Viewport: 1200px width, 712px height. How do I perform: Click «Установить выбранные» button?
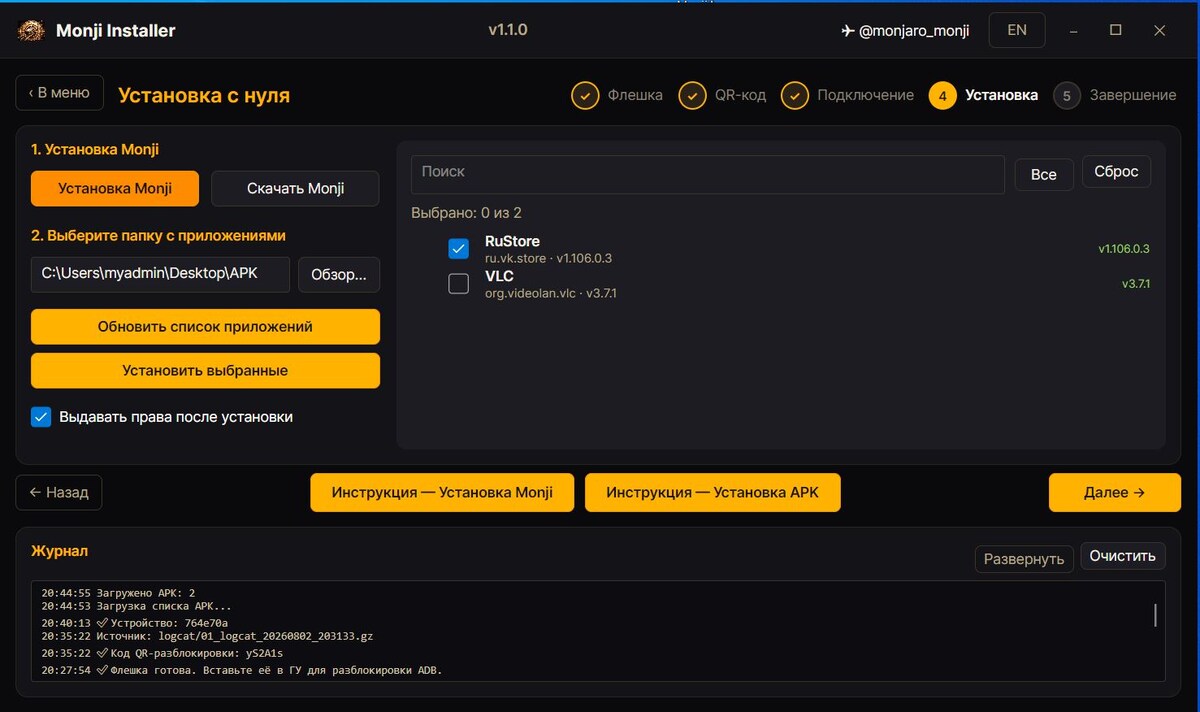[205, 370]
